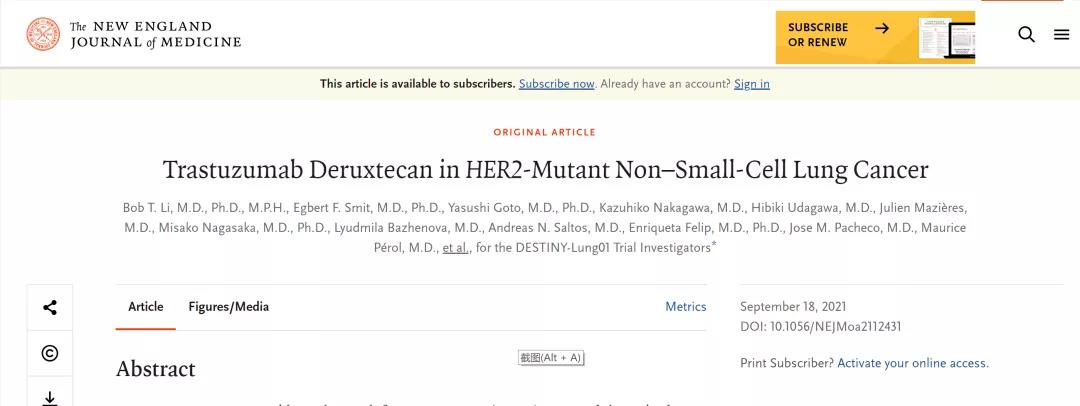Click the Subscribe now link
This screenshot has width=1080, height=406.
pyautogui.click(x=556, y=84)
